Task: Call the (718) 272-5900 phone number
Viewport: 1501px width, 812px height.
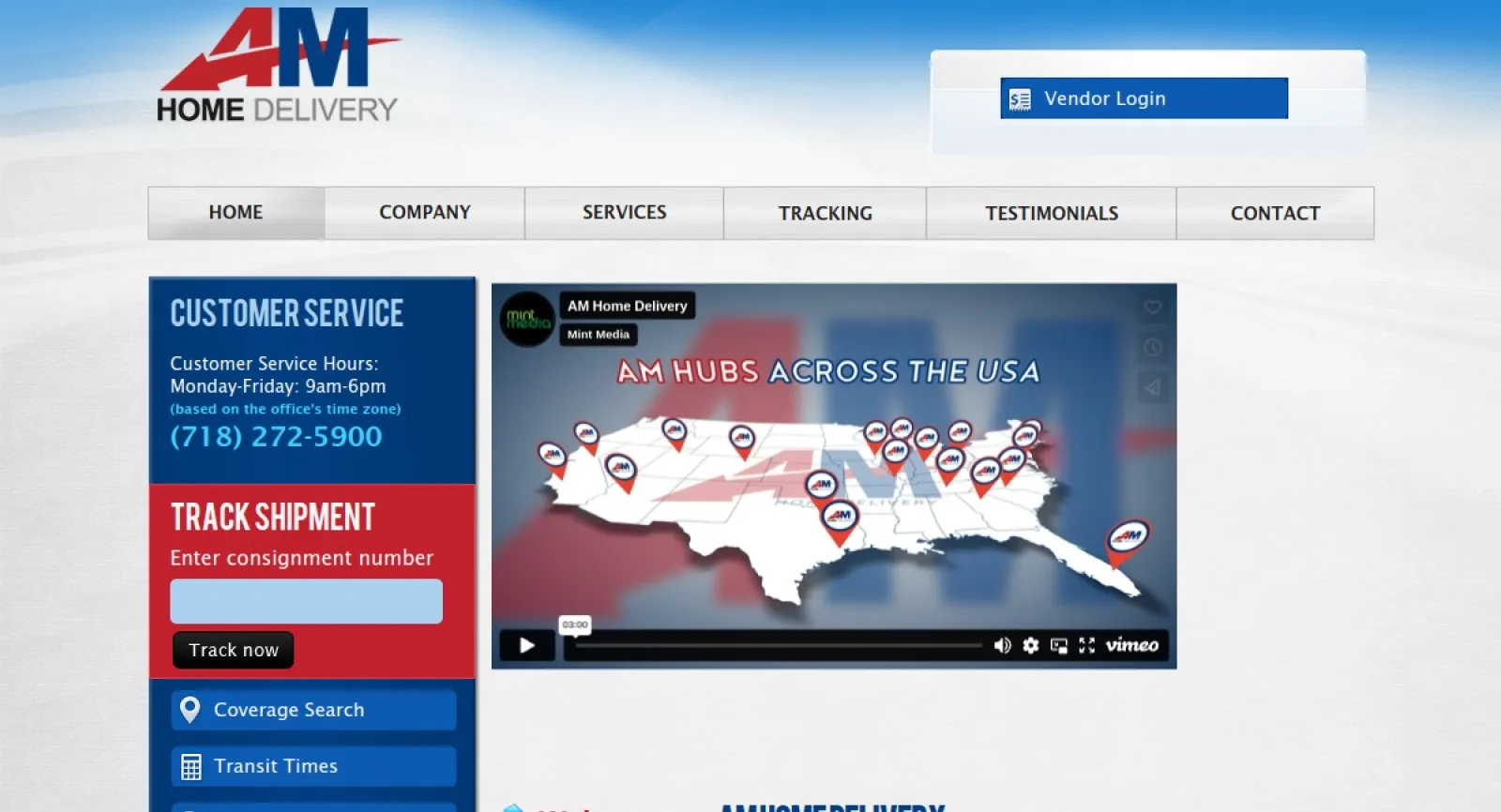Action: [x=276, y=436]
